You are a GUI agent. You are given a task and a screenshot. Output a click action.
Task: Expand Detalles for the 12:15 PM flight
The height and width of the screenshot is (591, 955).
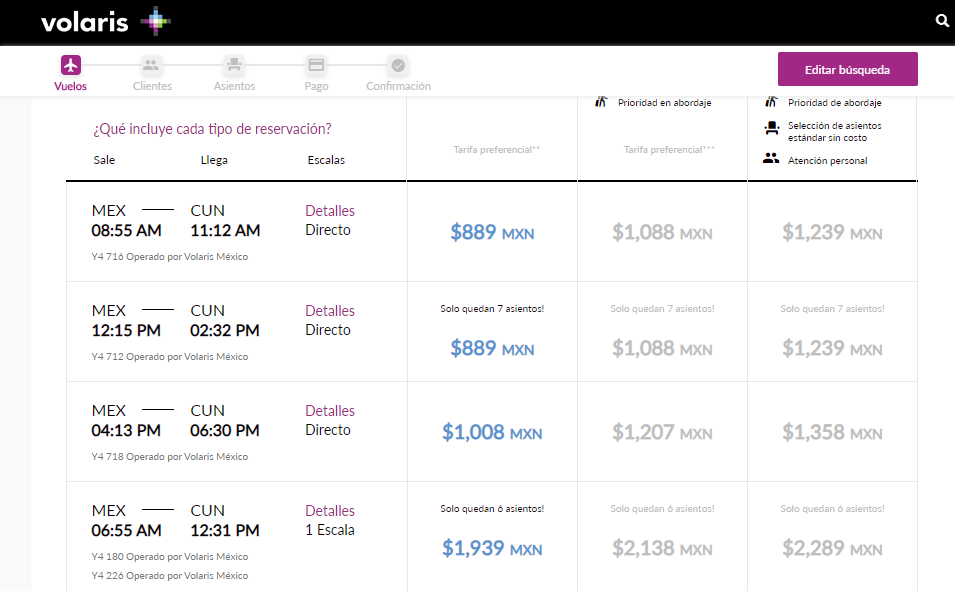click(330, 311)
